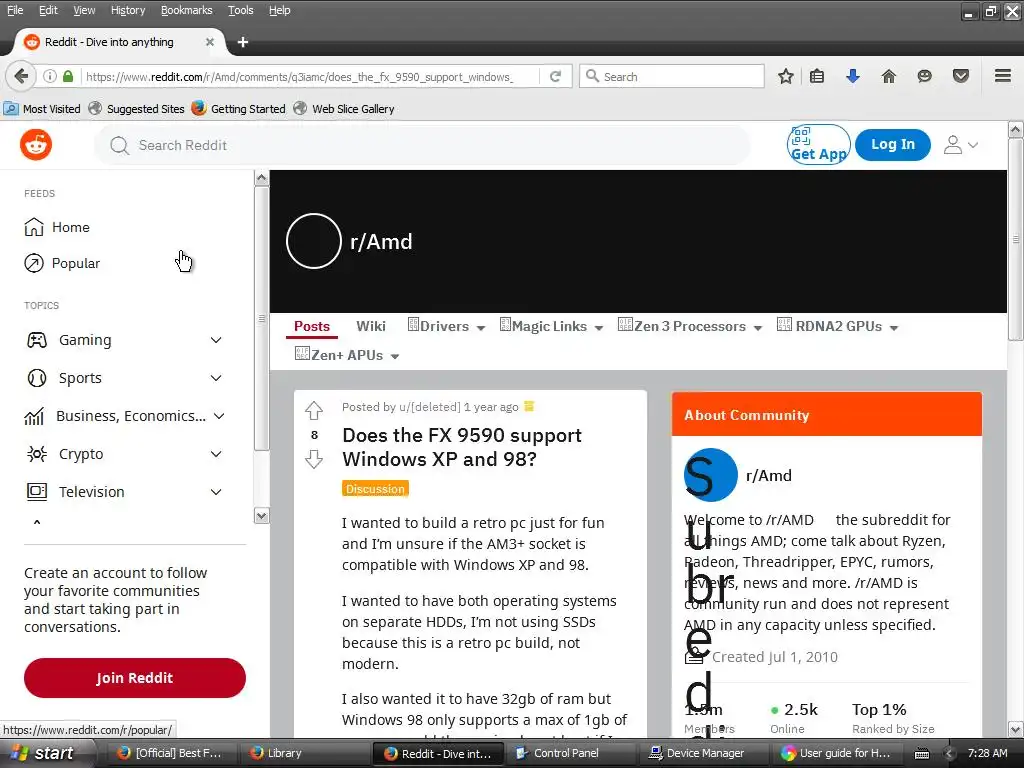
Task: Click the Pocket icon in toolbar
Action: click(960, 76)
